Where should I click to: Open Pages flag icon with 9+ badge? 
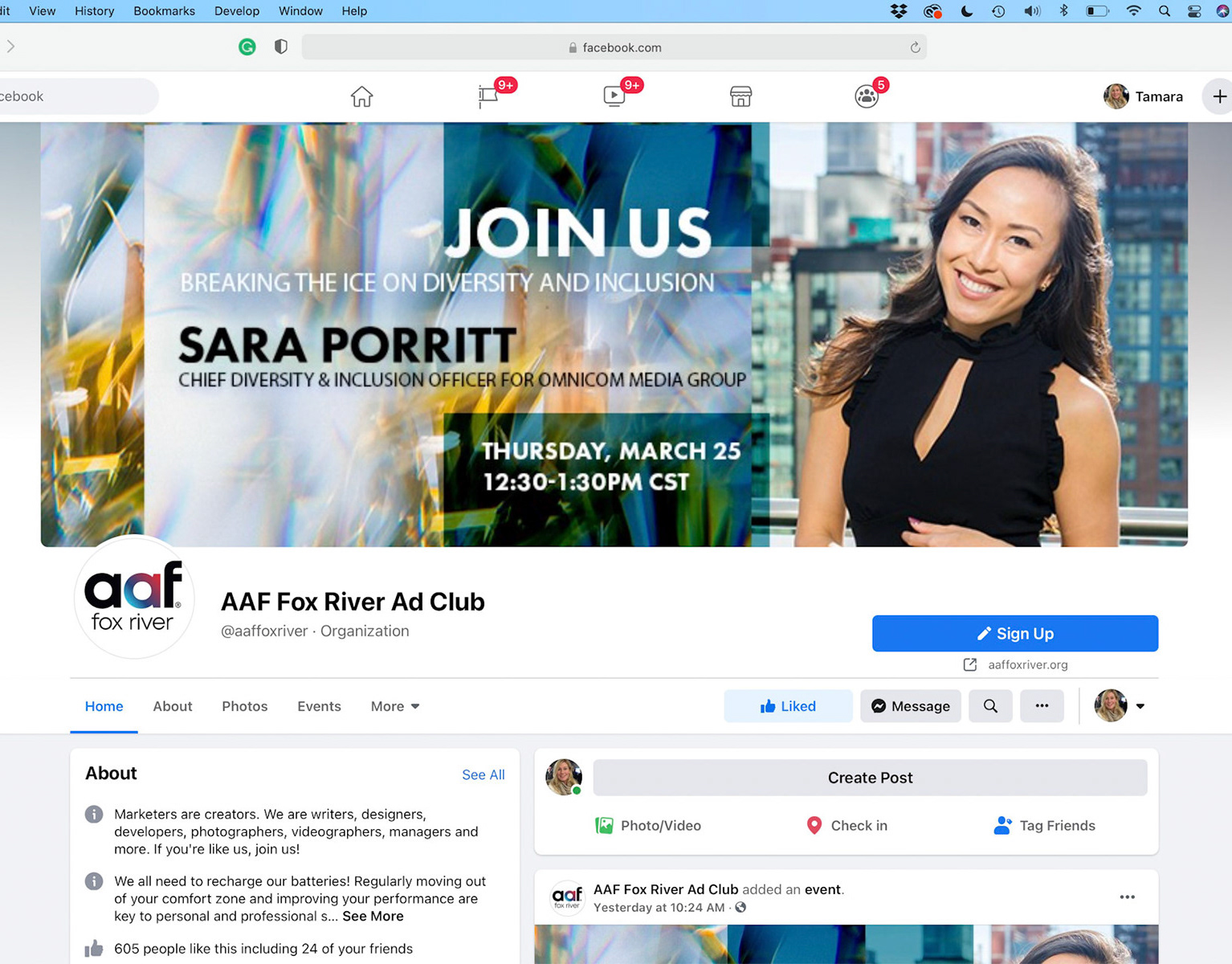[489, 96]
